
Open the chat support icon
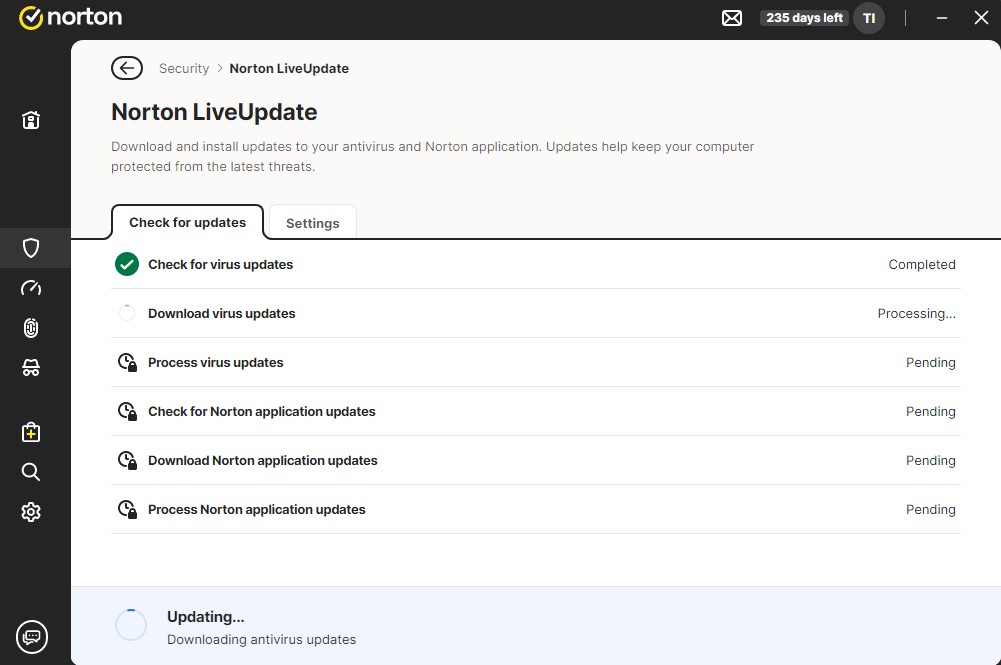(x=32, y=636)
